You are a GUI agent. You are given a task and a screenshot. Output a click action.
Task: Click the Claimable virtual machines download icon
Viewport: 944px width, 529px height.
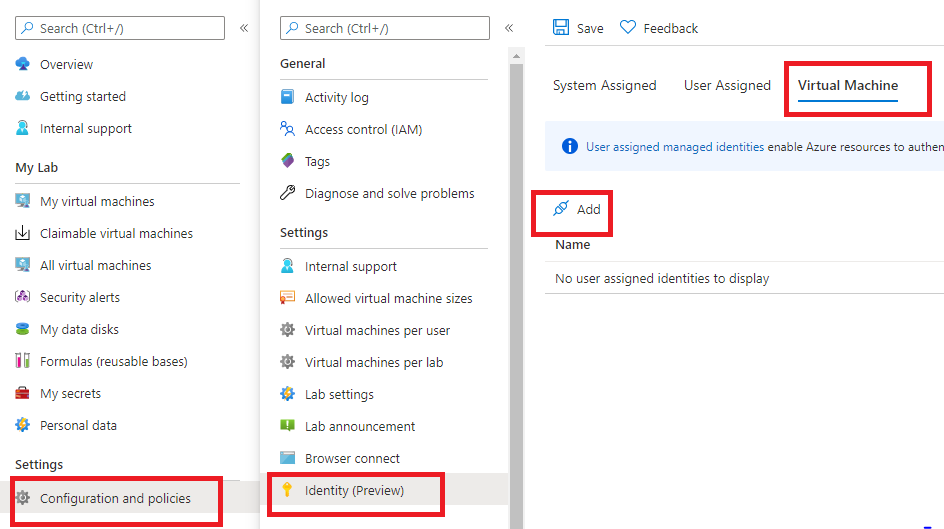(x=22, y=232)
